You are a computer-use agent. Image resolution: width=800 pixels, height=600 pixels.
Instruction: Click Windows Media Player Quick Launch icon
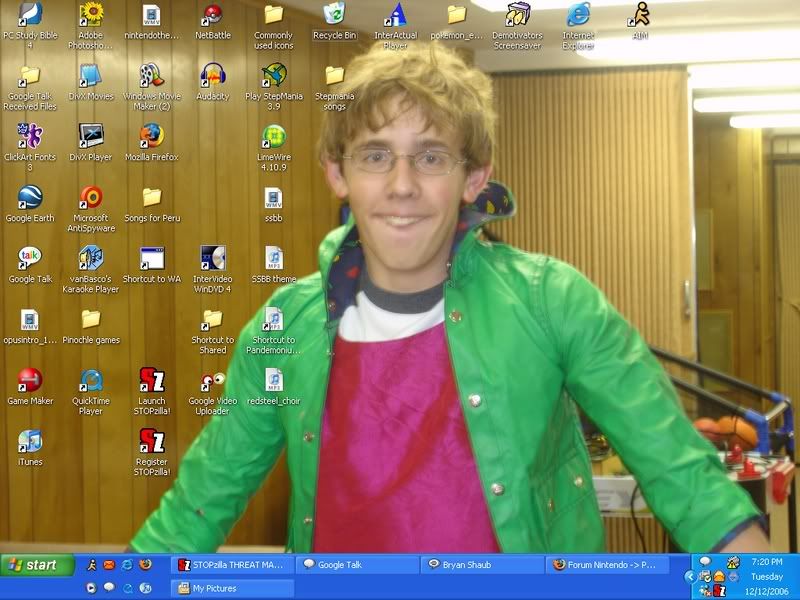click(91, 588)
